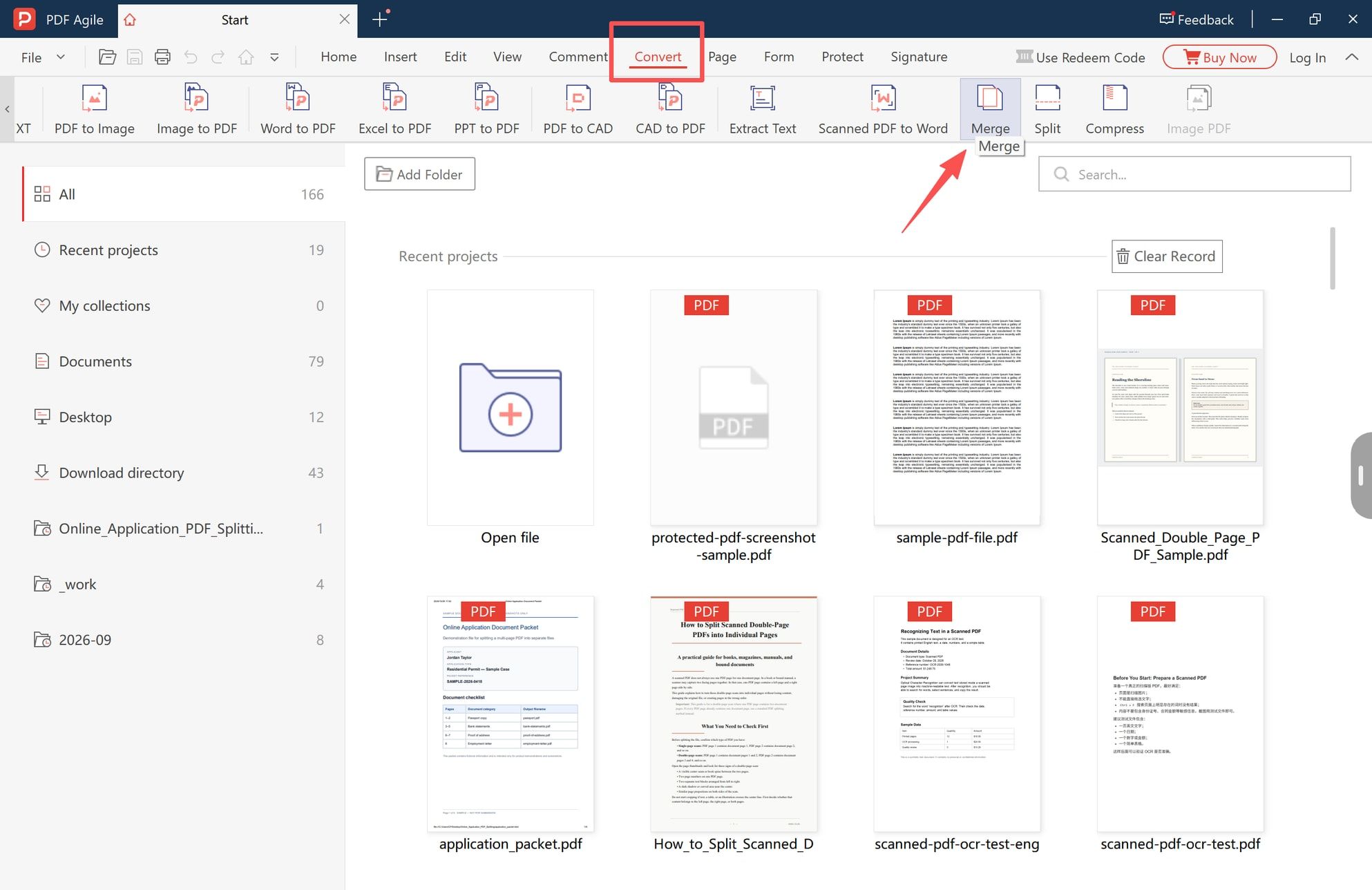1372x890 pixels.
Task: Switch to the Protect tab
Action: 842,57
